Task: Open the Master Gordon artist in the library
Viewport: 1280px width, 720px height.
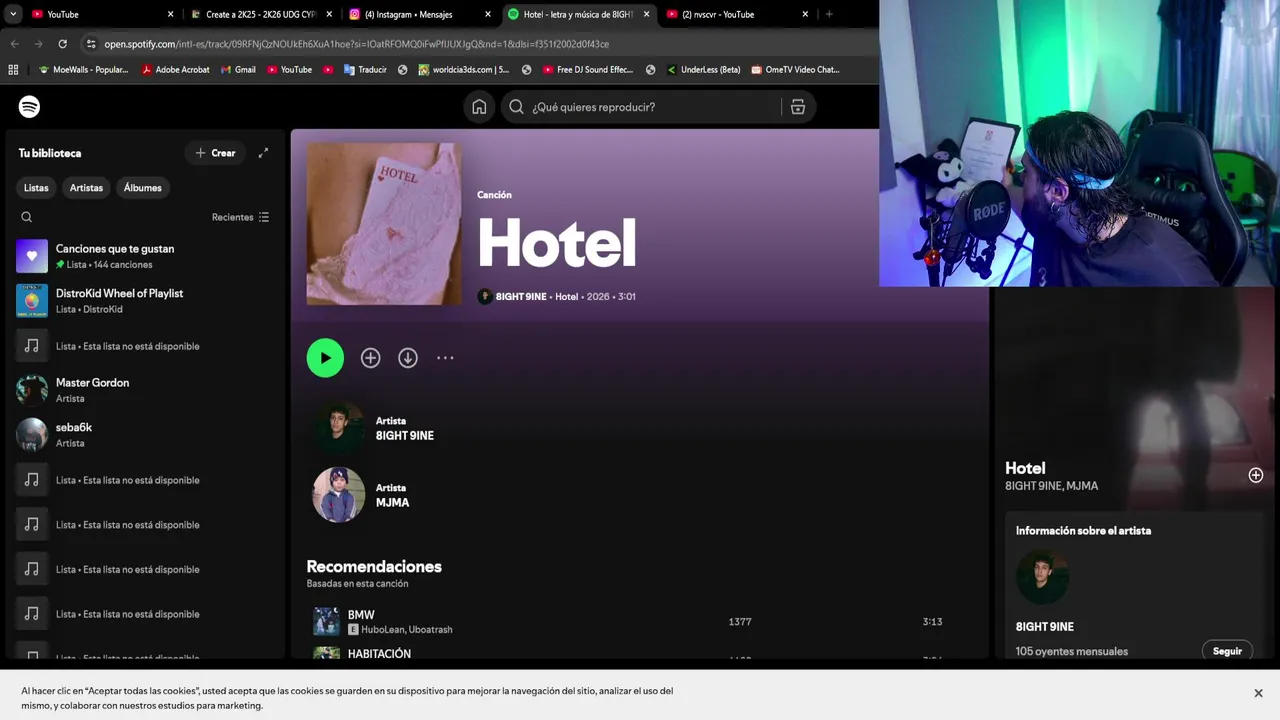Action: pos(145,390)
